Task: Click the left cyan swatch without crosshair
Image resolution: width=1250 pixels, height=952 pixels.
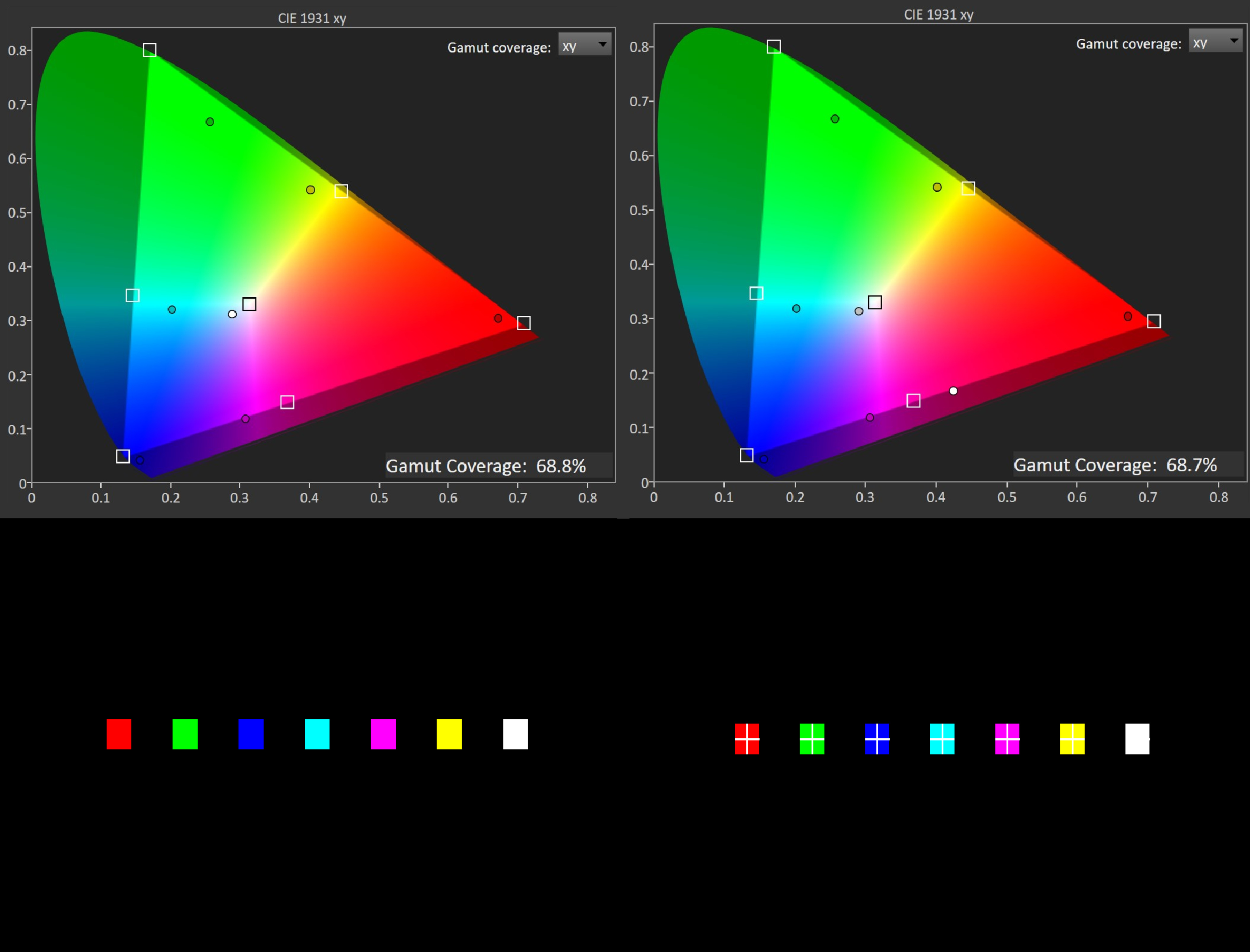Action: pos(317,734)
